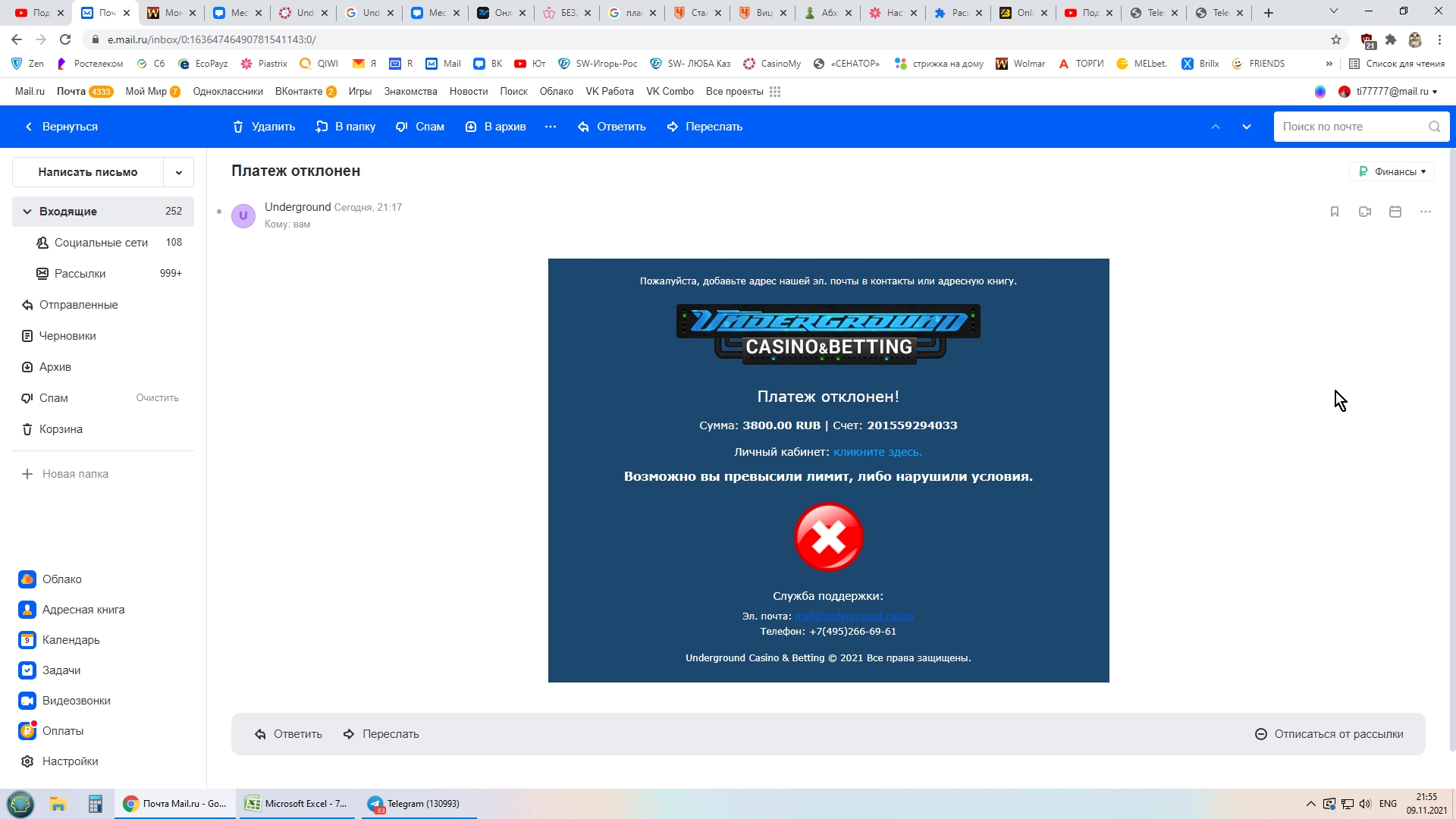1456x819 pixels.
Task: Click mail@underground.casino support link
Action: pos(854,617)
